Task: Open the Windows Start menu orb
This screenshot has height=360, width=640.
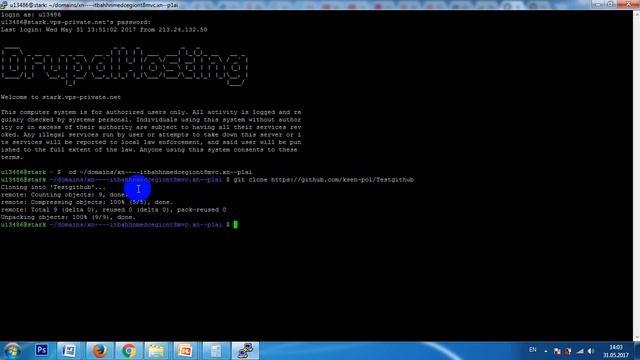Action: point(12,351)
